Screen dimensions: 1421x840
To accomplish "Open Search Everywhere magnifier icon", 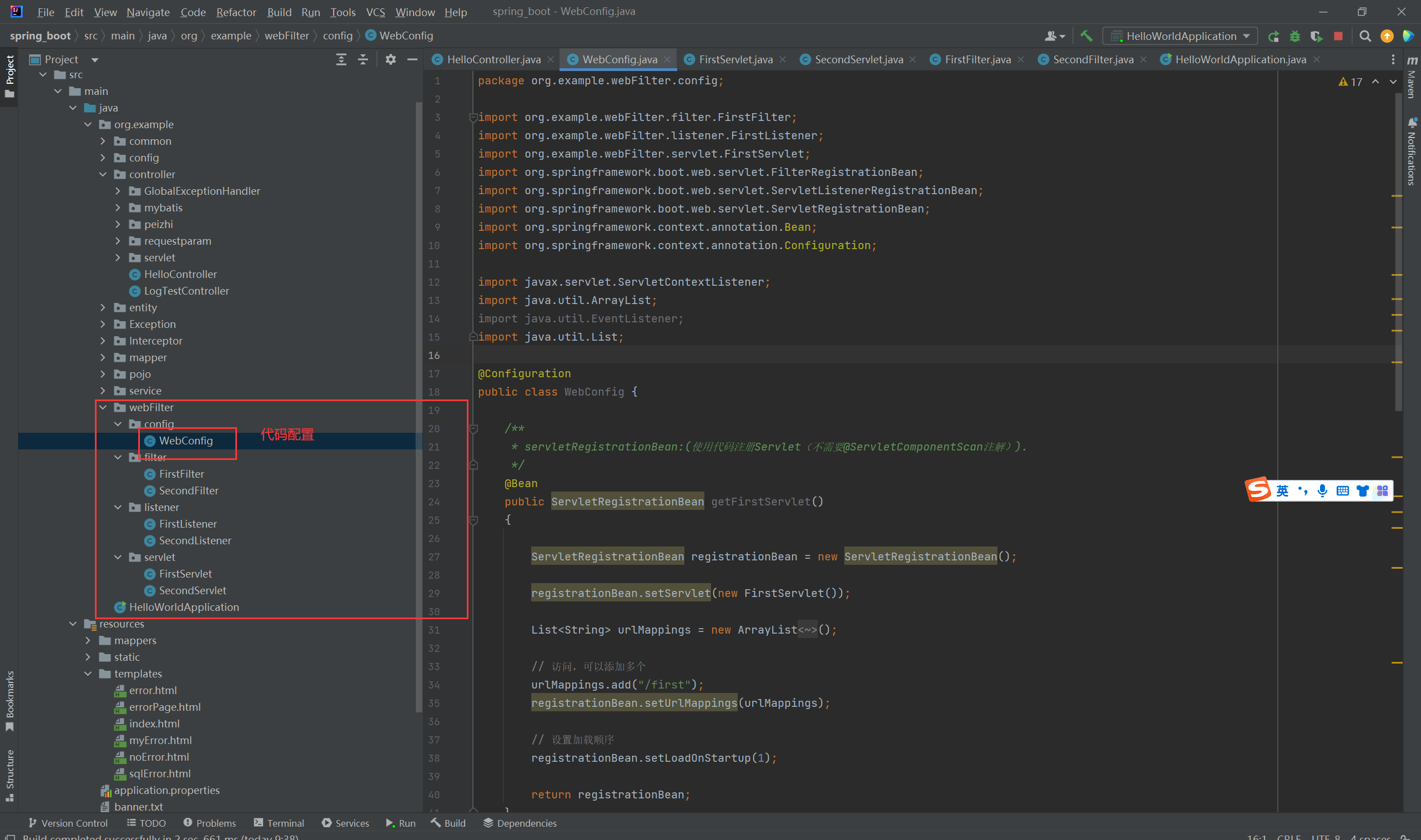I will 1365,36.
